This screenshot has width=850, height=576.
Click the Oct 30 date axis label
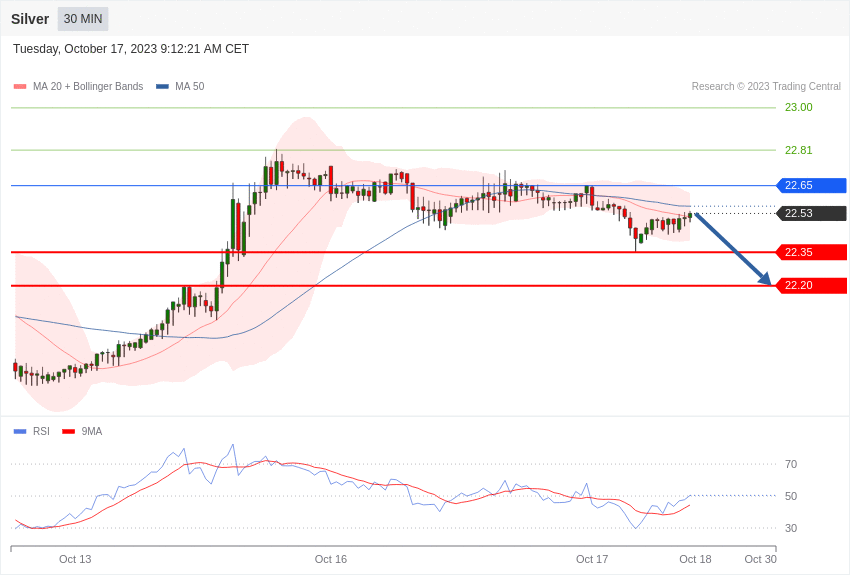click(761, 559)
